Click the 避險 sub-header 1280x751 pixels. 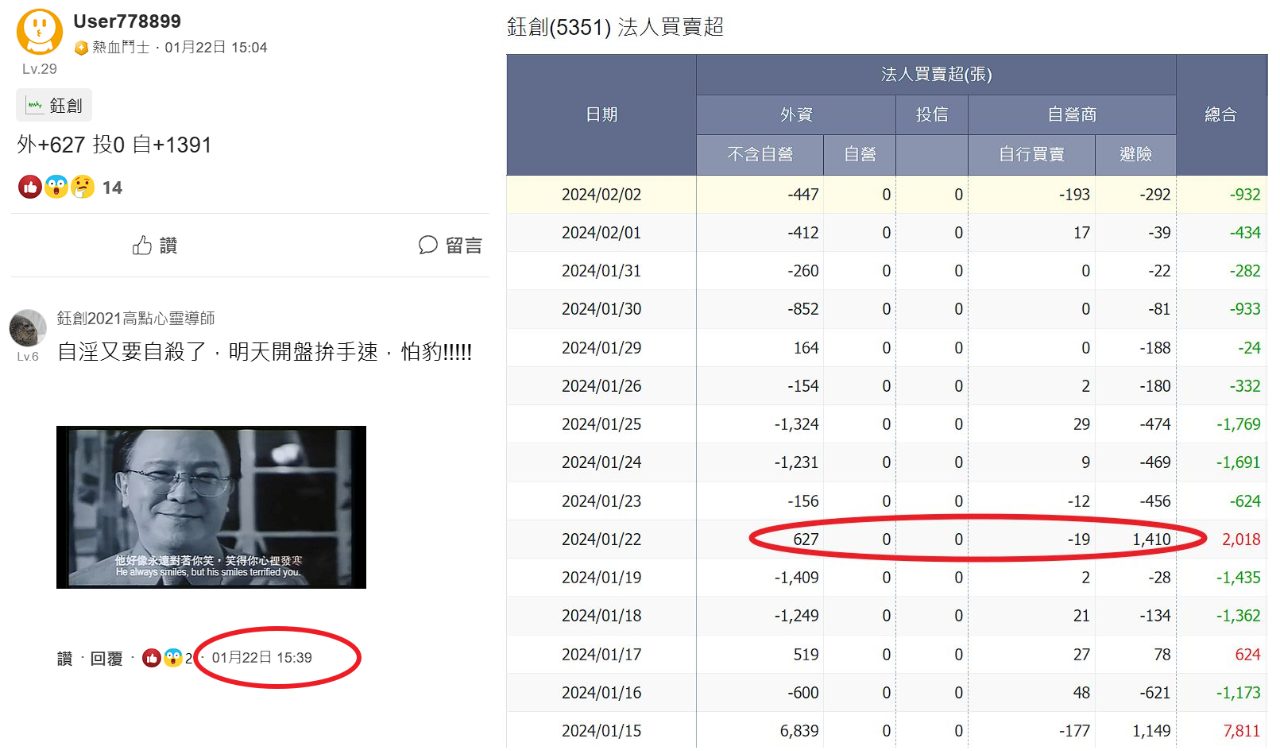(1136, 155)
